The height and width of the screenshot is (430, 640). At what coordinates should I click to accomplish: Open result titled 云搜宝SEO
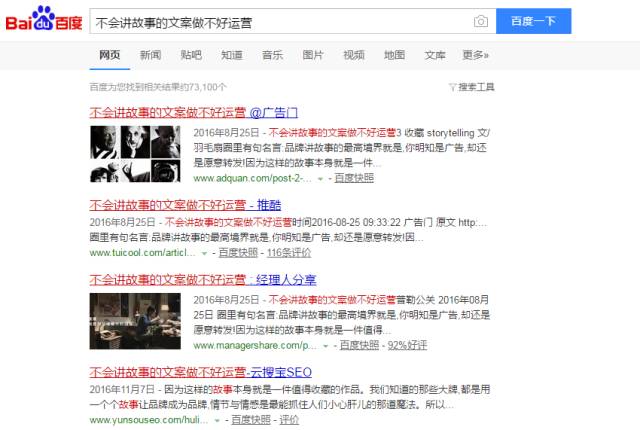coord(200,372)
